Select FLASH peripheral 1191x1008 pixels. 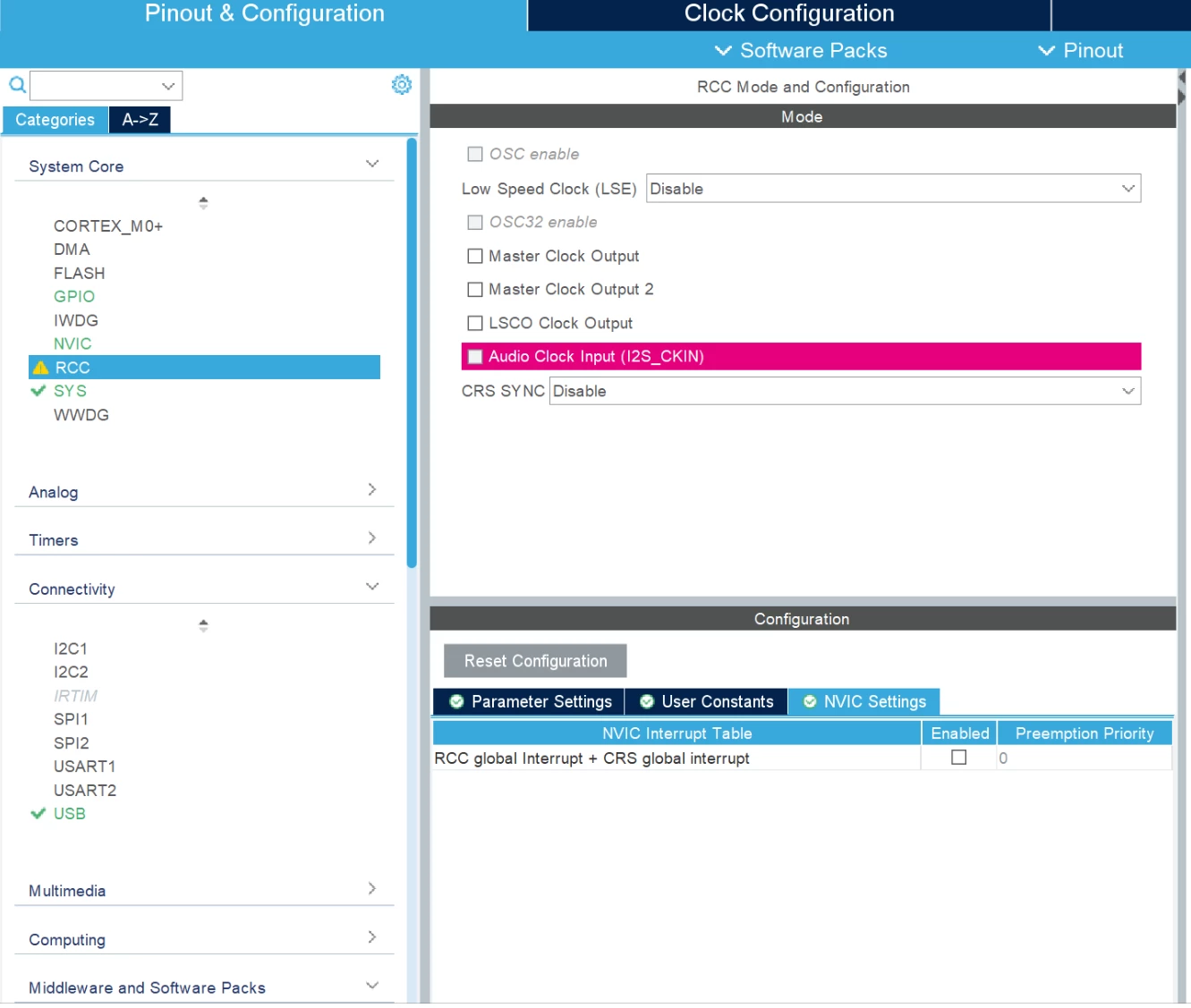(x=79, y=274)
